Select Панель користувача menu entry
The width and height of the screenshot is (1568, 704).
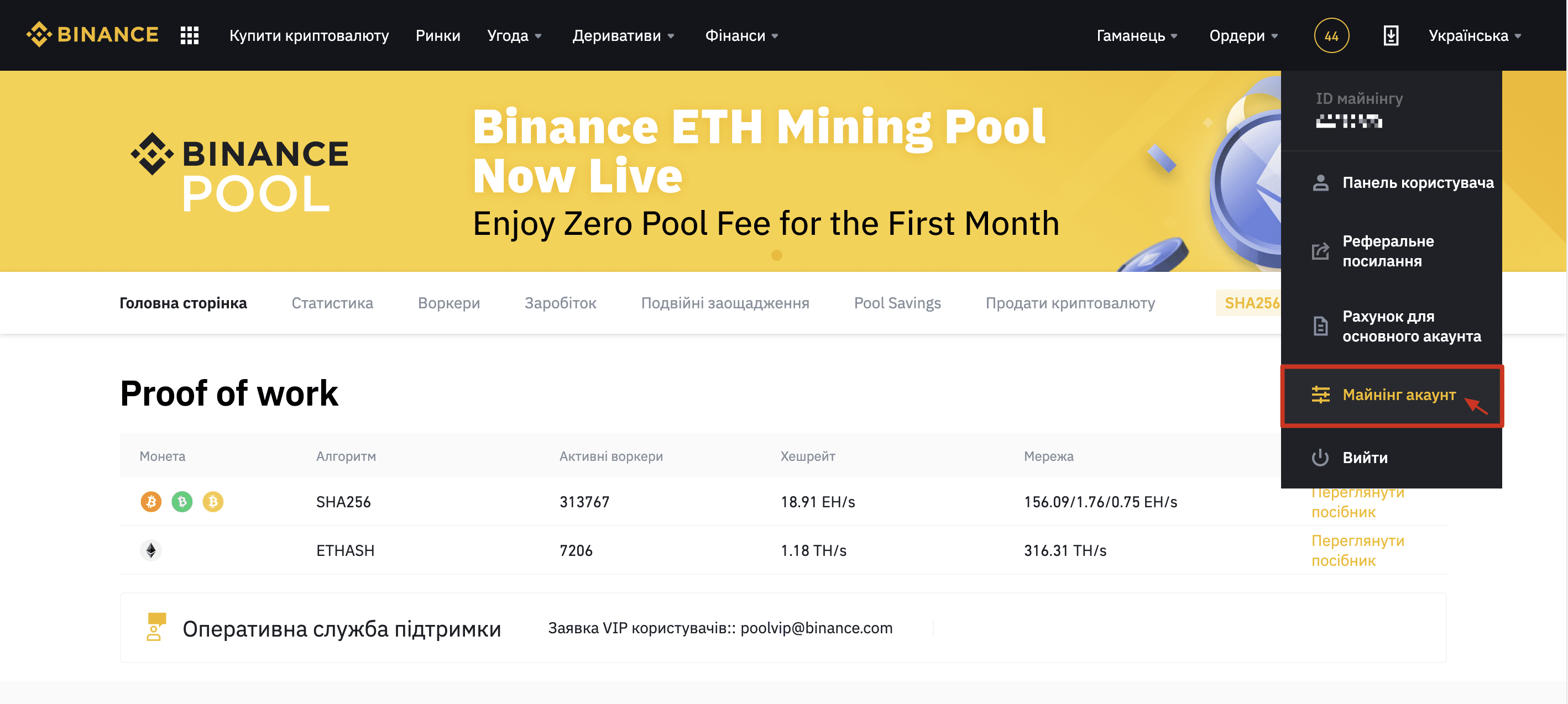[x=1391, y=182]
